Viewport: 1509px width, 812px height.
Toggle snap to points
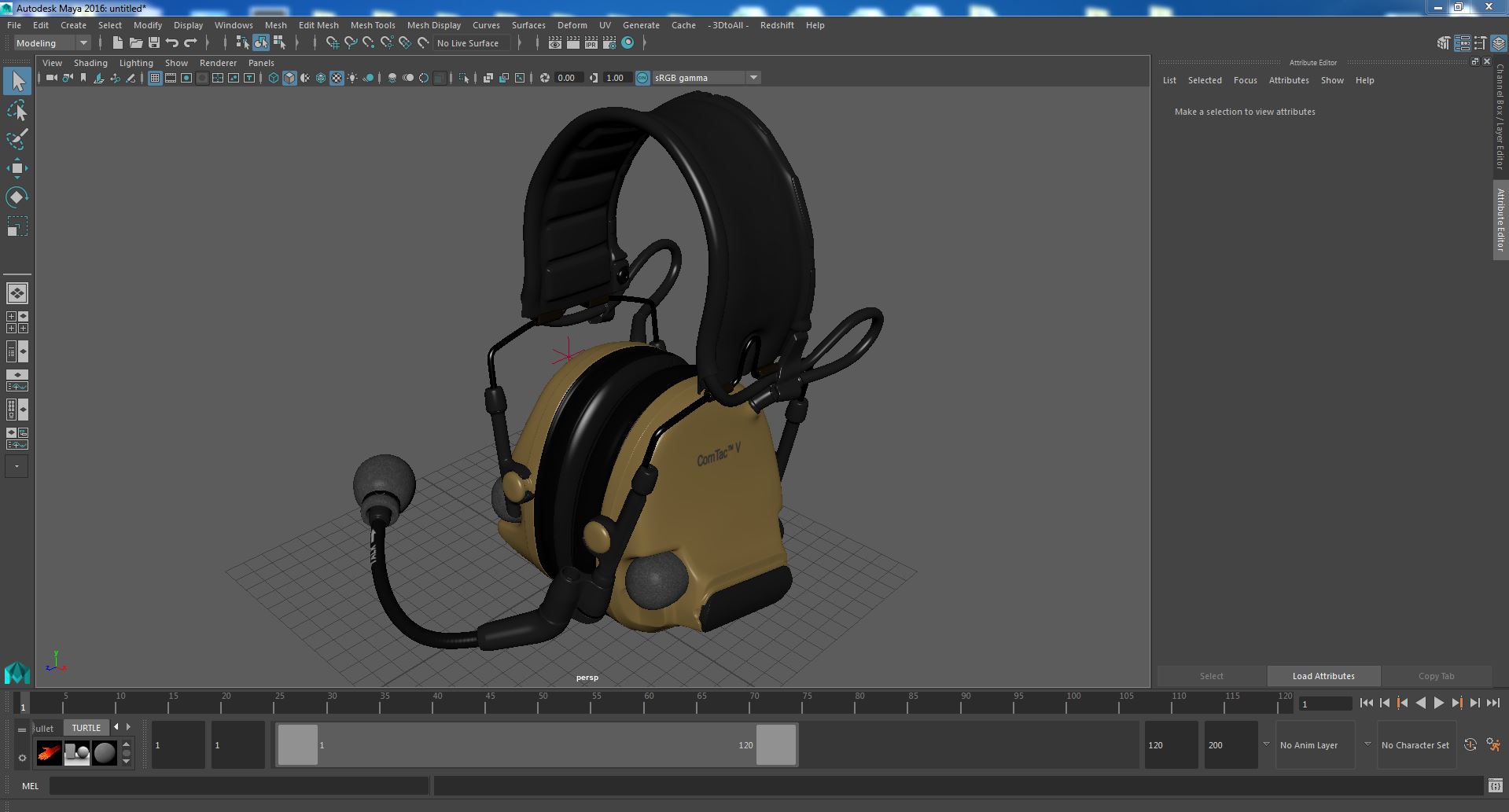click(369, 43)
